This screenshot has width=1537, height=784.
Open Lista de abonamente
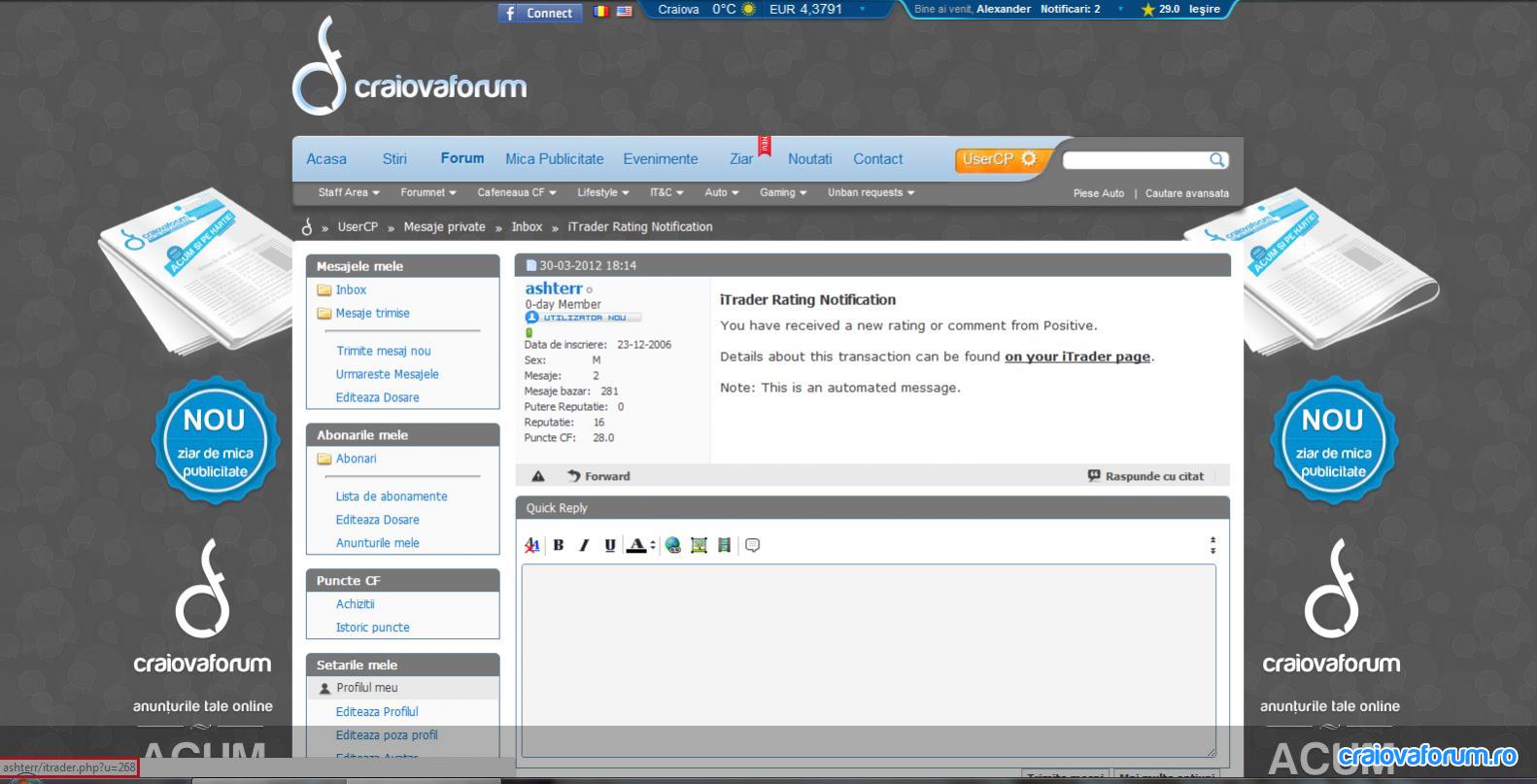392,496
